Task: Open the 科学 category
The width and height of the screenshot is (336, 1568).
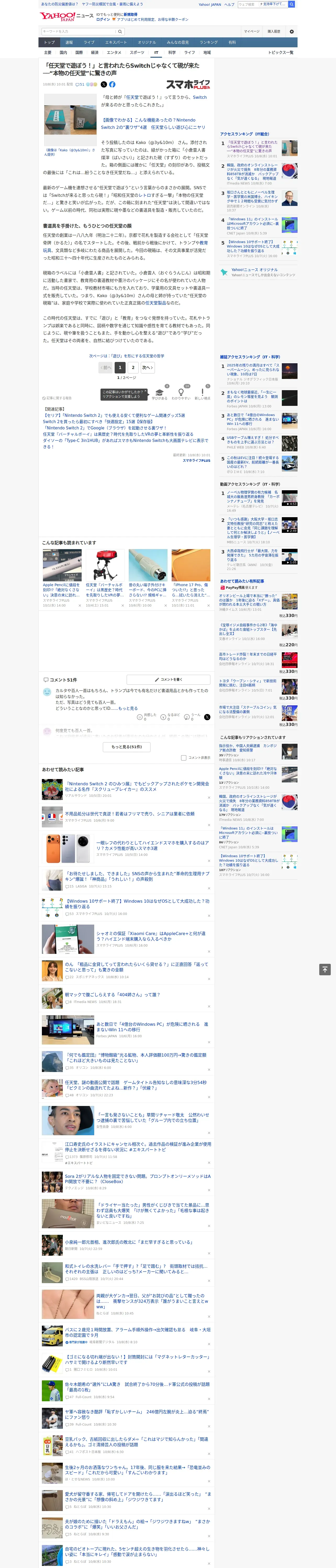Action: coord(172,52)
